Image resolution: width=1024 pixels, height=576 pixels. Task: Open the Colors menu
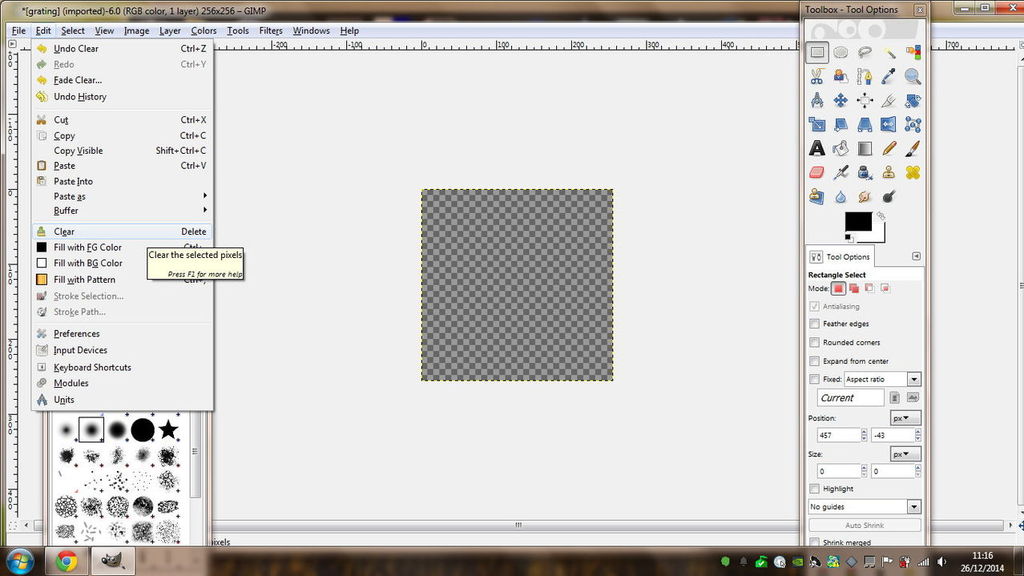point(203,31)
